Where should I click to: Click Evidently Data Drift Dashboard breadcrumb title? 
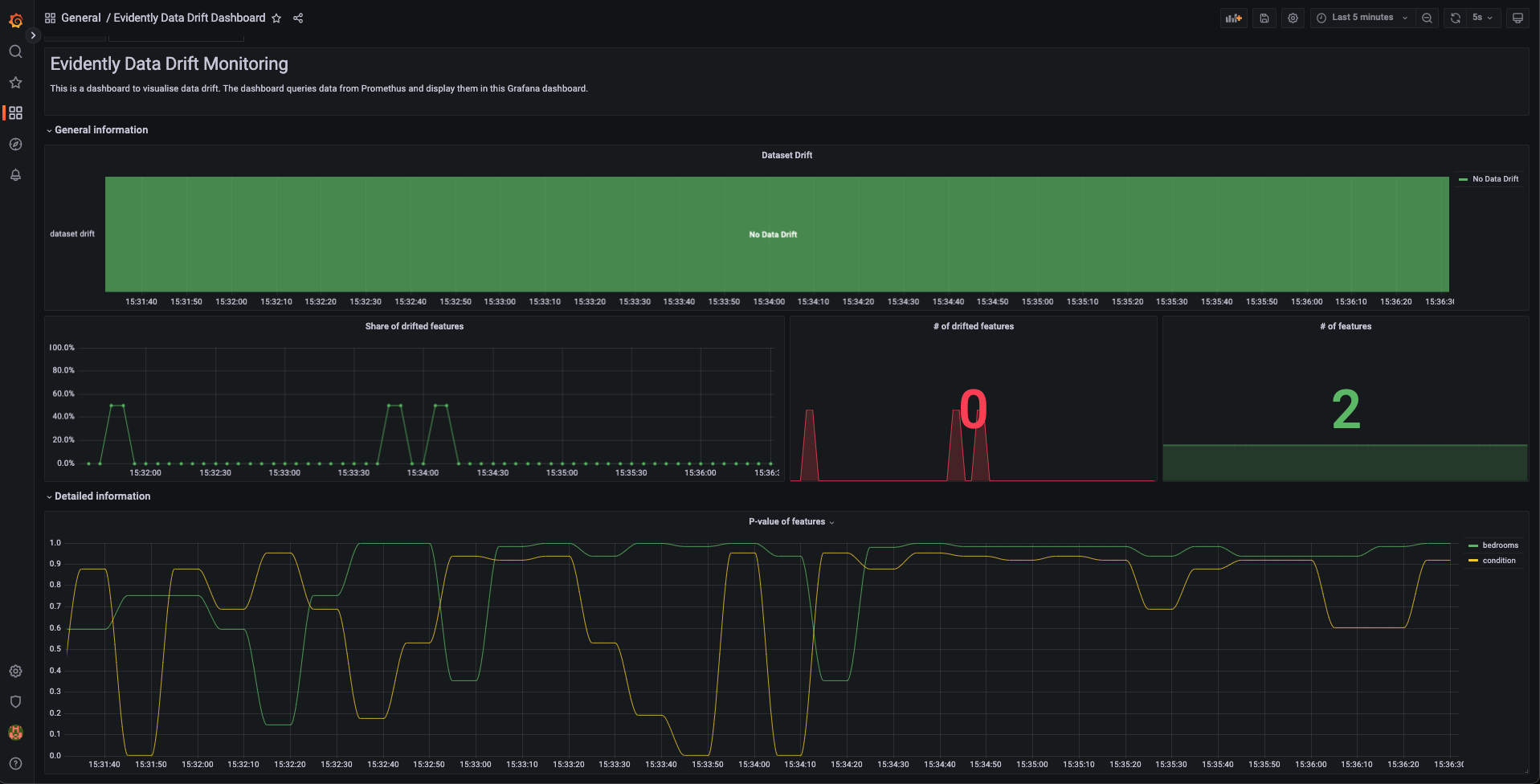190,18
